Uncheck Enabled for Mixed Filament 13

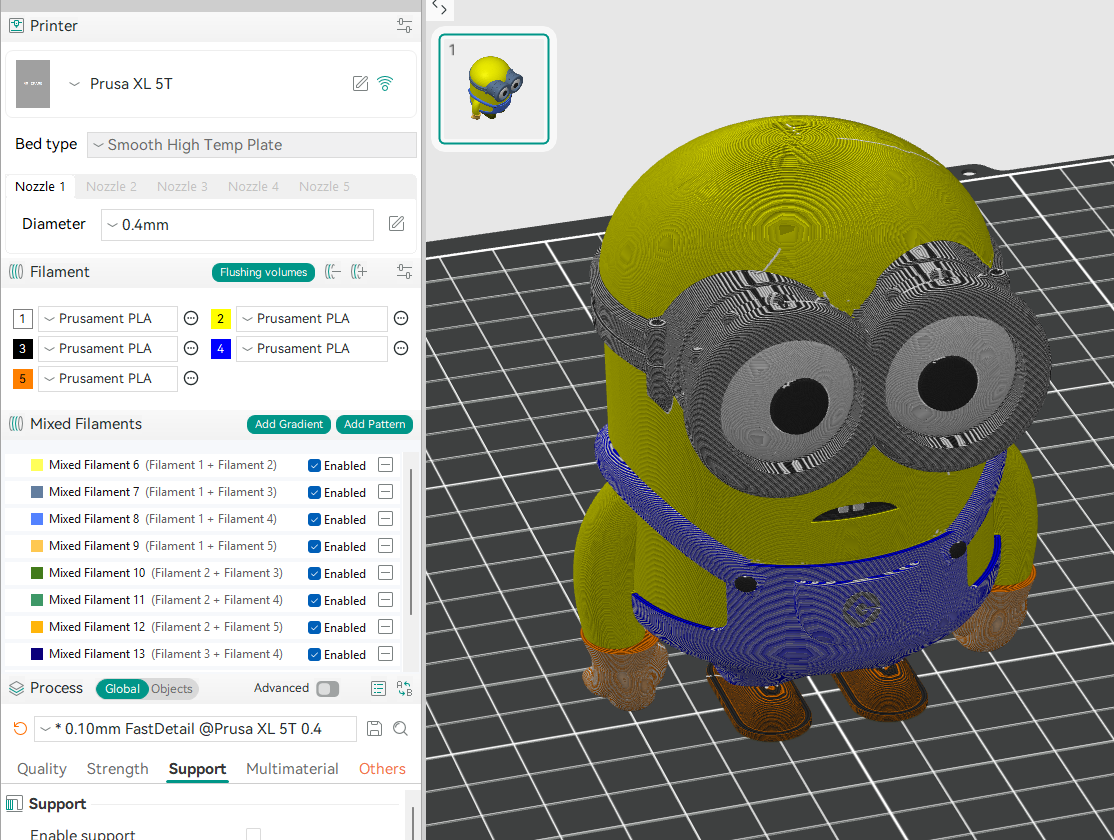(314, 655)
